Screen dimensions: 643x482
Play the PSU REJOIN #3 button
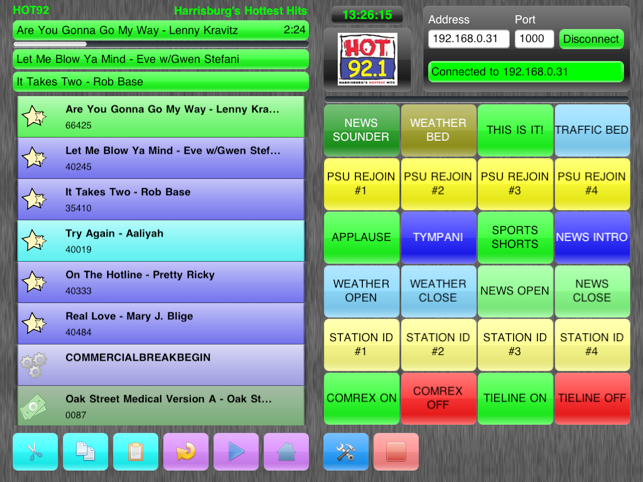515,184
